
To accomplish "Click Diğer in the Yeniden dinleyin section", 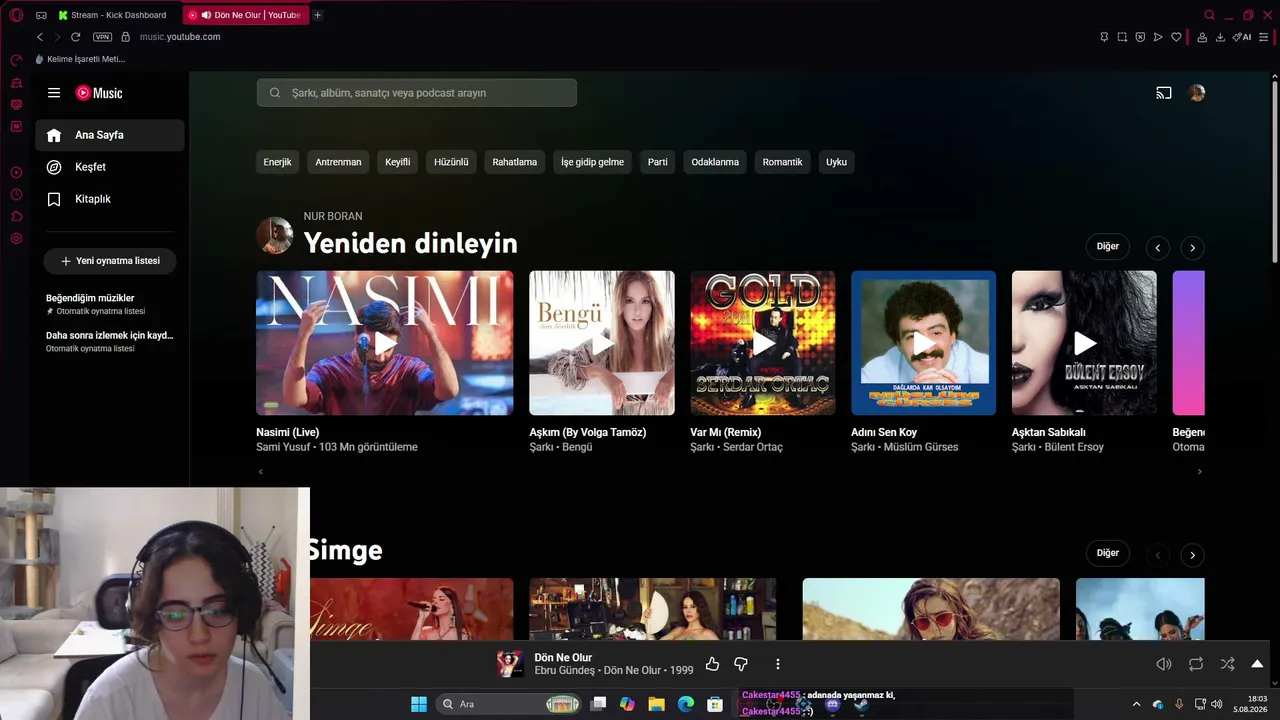I will pyautogui.click(x=1108, y=247).
